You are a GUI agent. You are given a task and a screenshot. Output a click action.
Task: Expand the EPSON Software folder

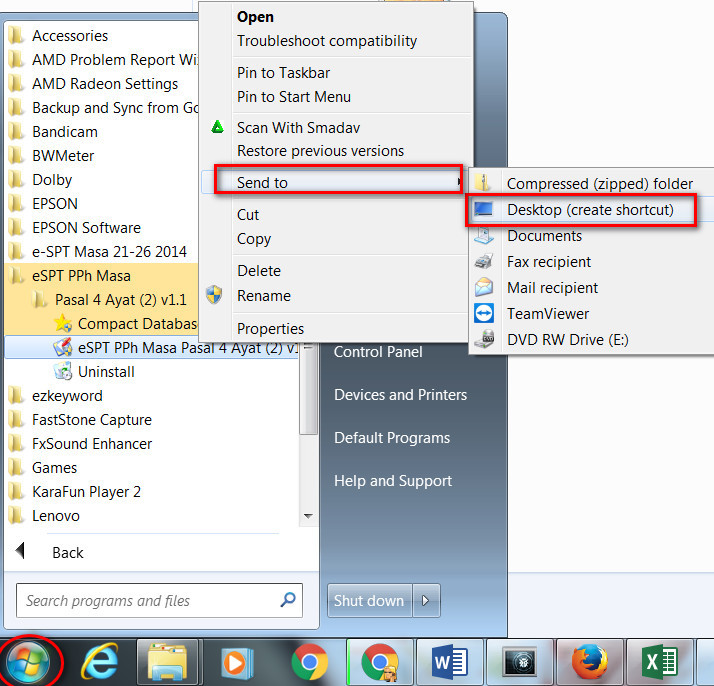[86, 227]
